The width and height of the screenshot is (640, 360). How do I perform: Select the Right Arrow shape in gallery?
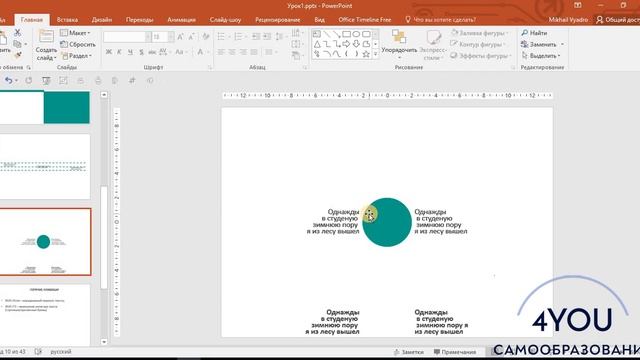(x=347, y=44)
